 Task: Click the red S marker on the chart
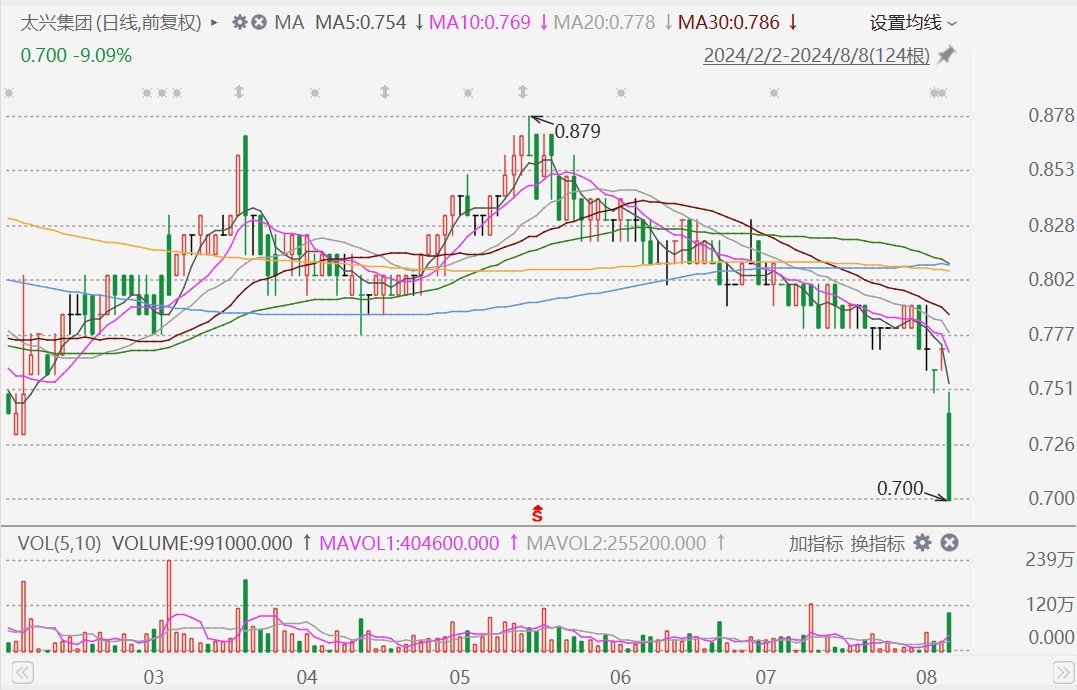(x=537, y=514)
